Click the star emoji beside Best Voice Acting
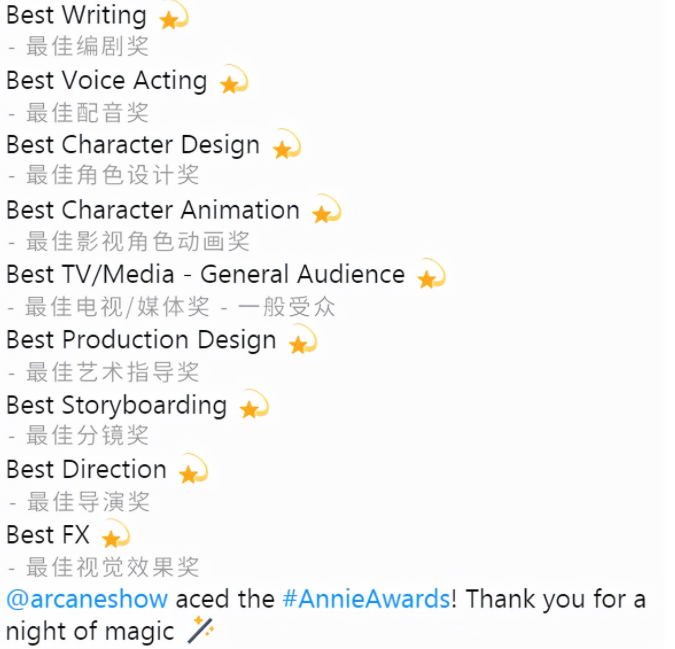The image size is (675, 649). 234,80
